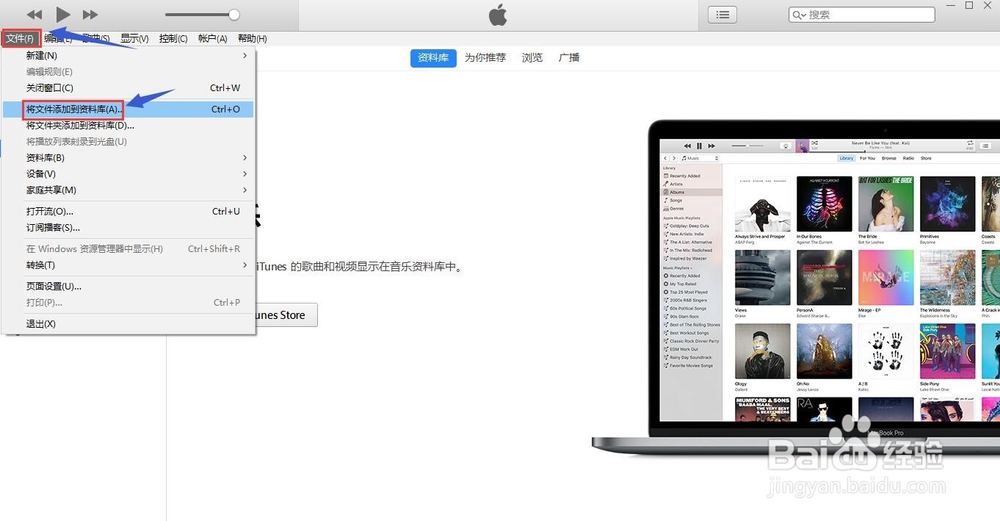1000x521 pixels.
Task: Select 退出(X) to quit iTunes
Action: 128,324
